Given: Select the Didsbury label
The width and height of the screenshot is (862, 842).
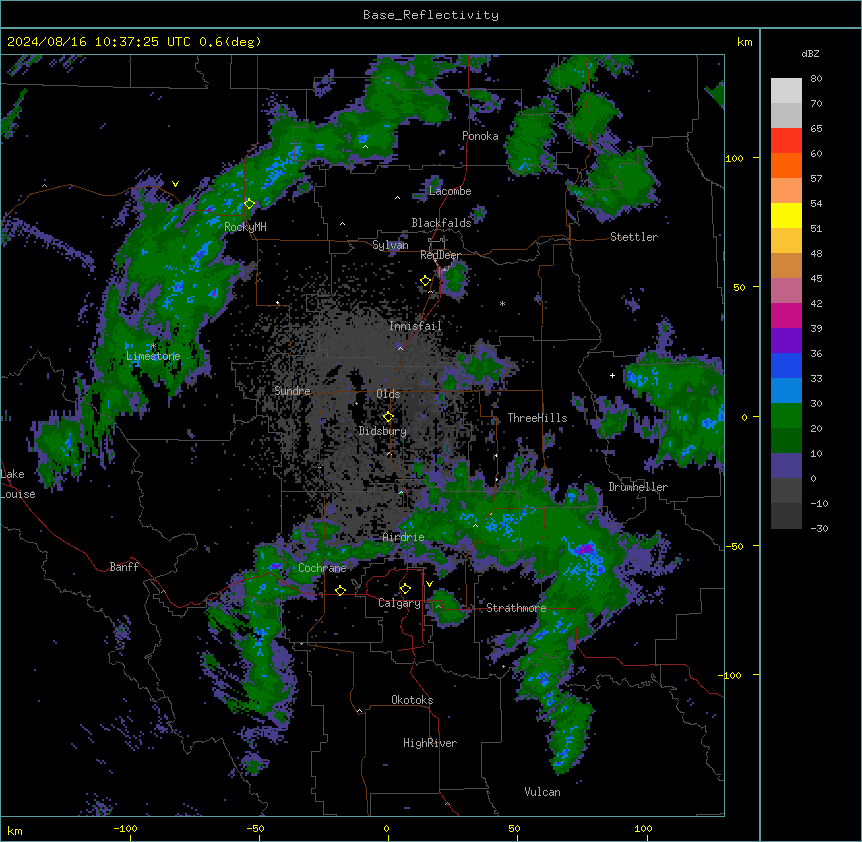Looking at the screenshot, I should 383,431.
